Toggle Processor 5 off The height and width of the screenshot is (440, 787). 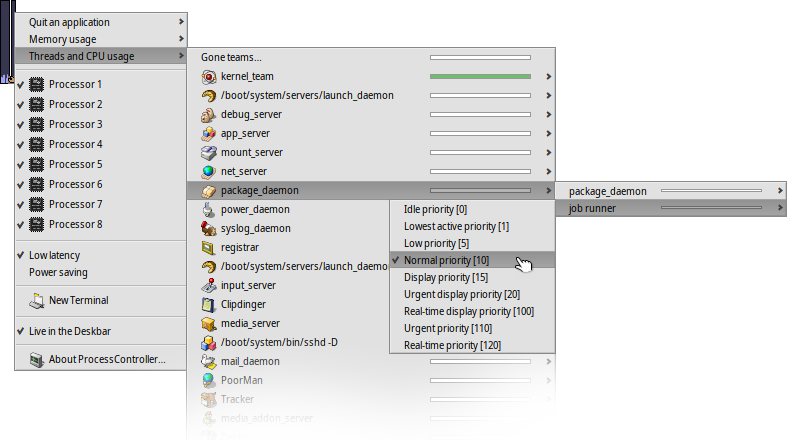100,165
